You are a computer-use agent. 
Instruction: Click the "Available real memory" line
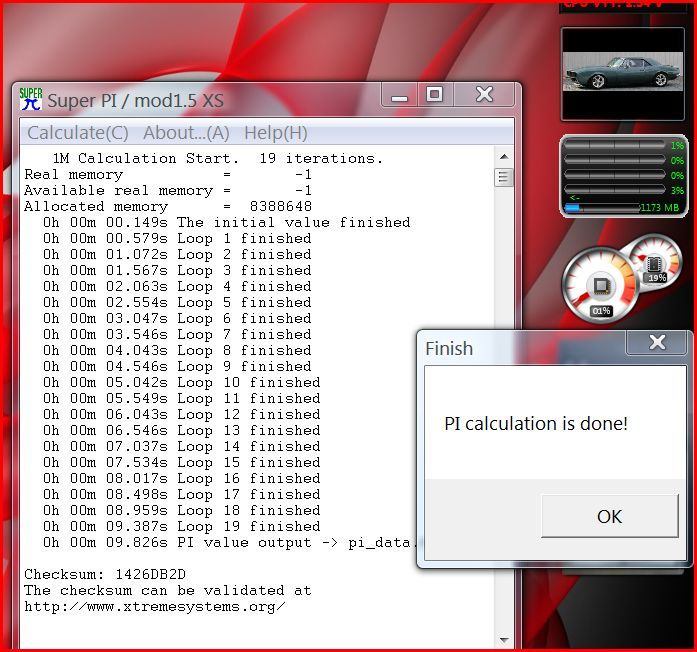[168, 190]
